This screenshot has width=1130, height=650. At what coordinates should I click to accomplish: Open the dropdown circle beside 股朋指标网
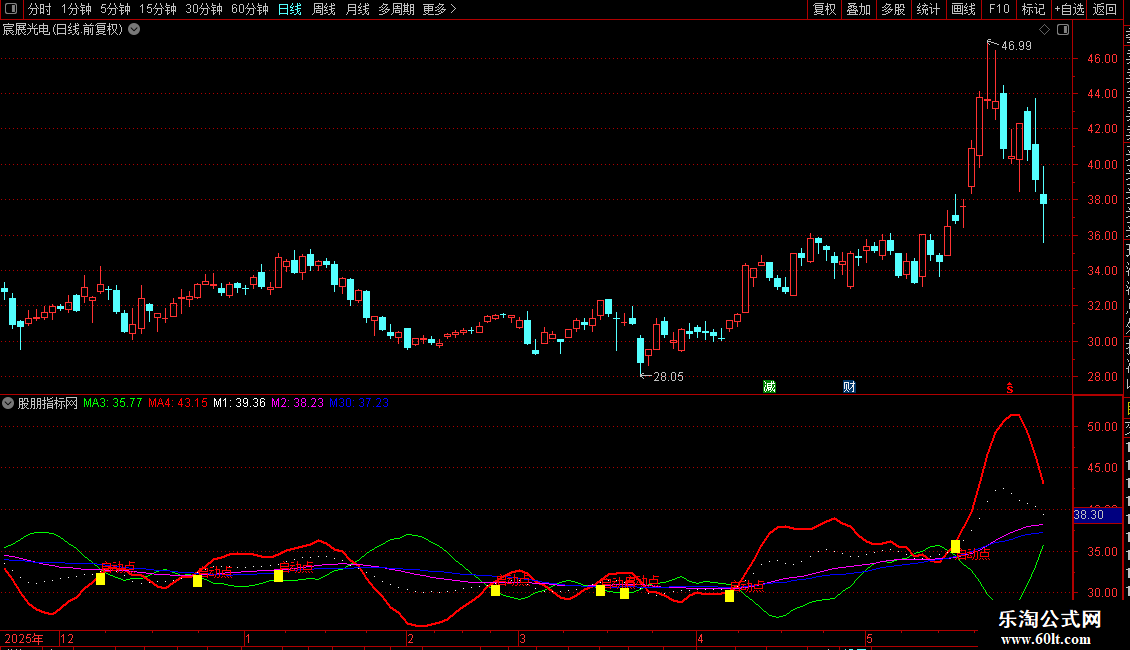[8, 404]
